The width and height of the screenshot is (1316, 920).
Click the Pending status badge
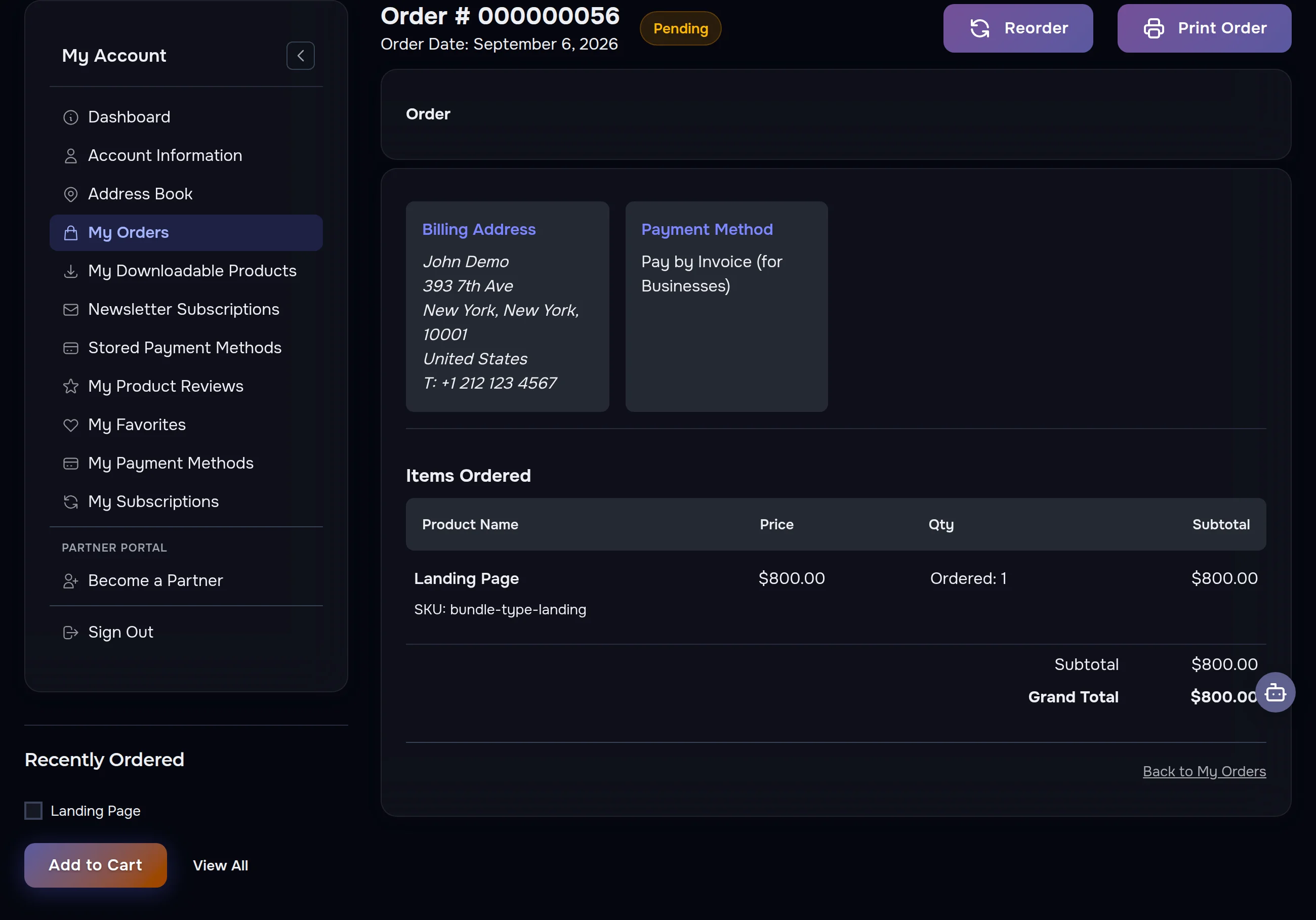point(680,29)
